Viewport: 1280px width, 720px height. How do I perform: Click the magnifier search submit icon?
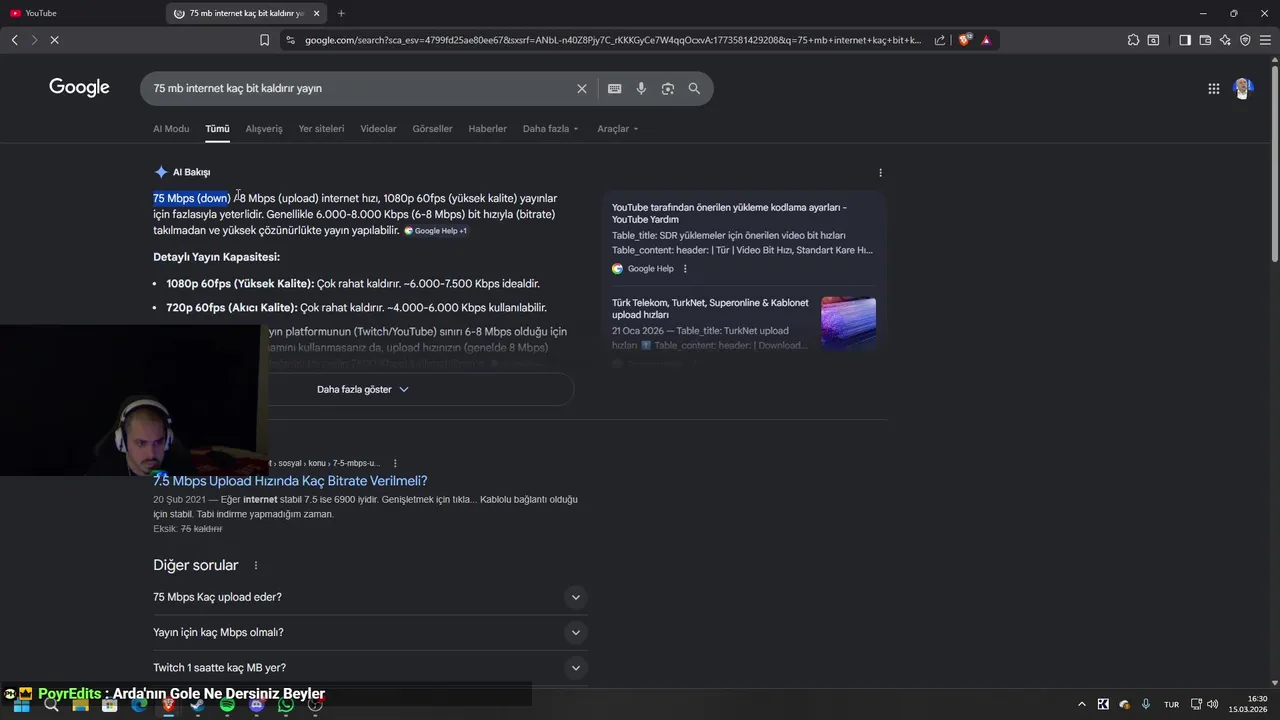[x=694, y=88]
